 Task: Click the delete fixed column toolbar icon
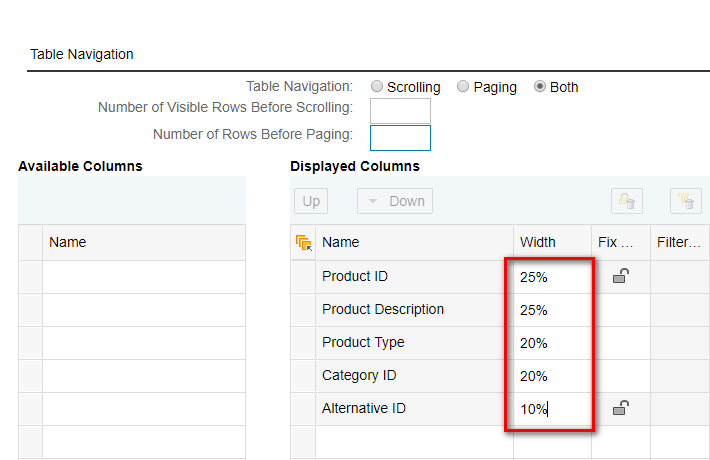[x=628, y=201]
